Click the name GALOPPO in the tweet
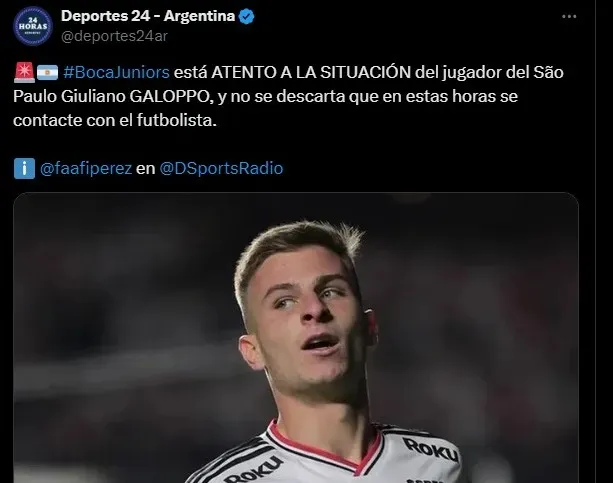This screenshot has height=483, width=613. point(171,97)
